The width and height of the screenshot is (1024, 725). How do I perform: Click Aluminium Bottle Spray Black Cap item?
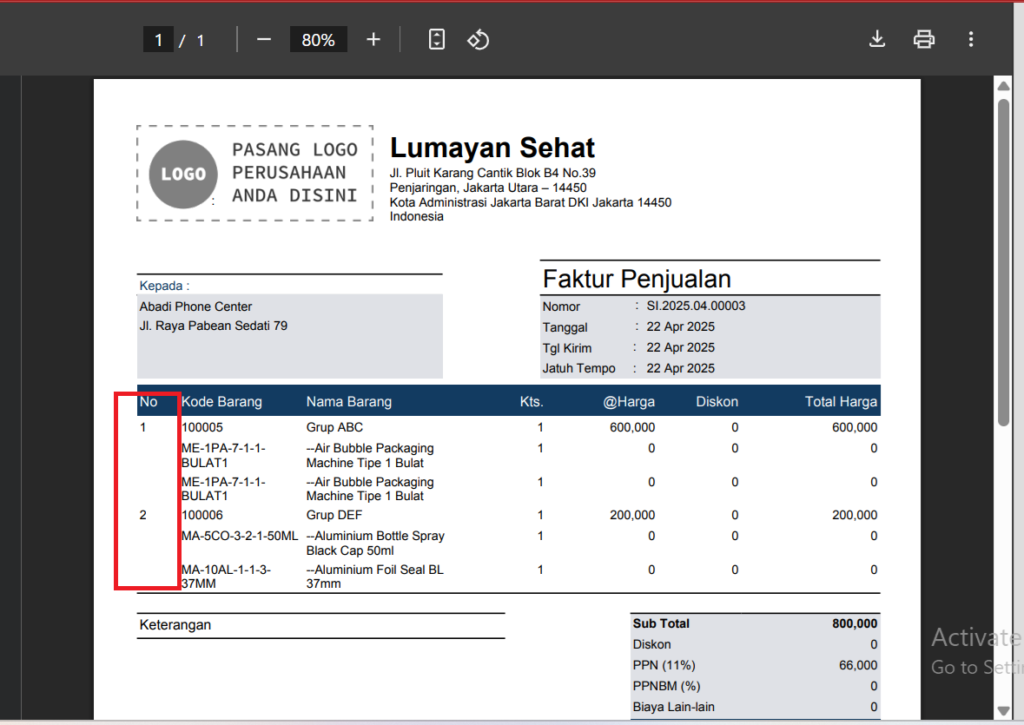pyautogui.click(x=375, y=543)
